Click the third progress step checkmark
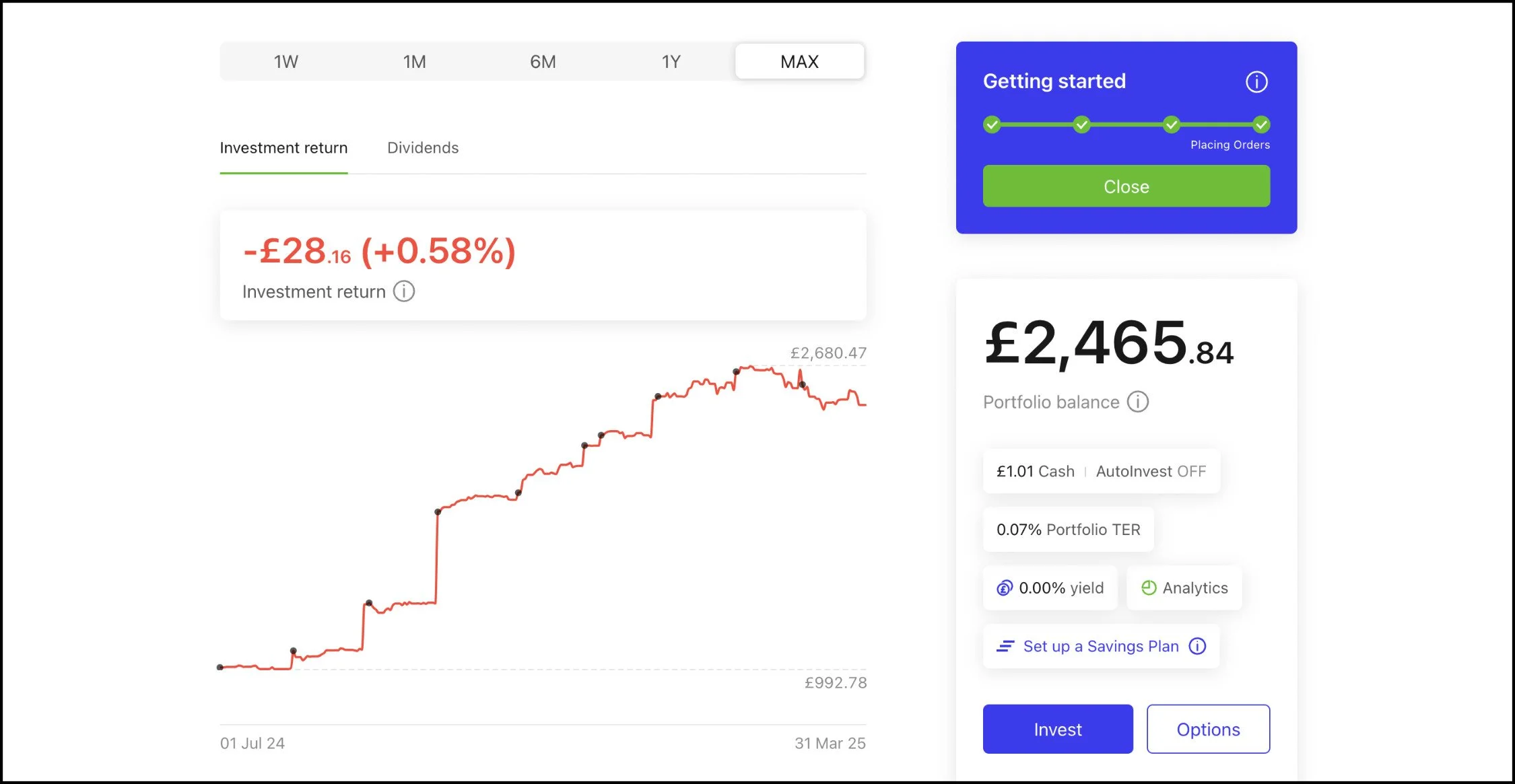The height and width of the screenshot is (784, 1515). tap(1172, 124)
